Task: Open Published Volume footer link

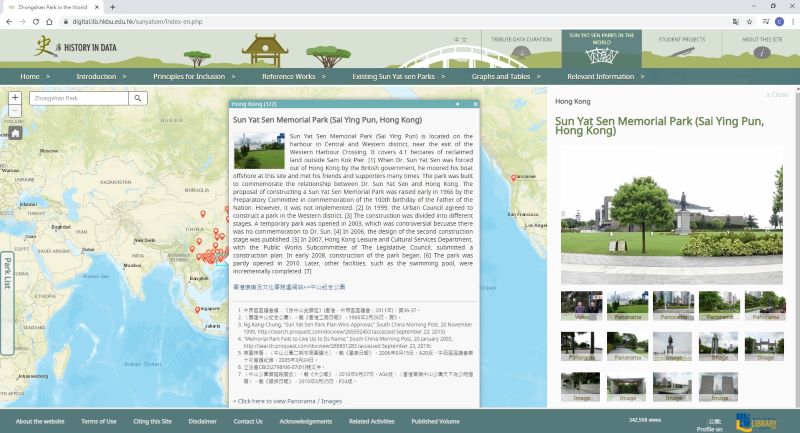Action: click(435, 422)
